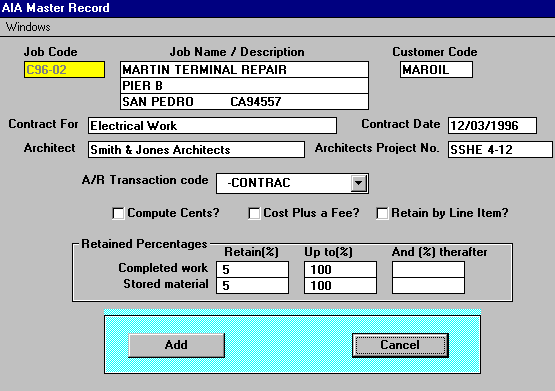The image size is (555, 391).
Task: Click the Retained Percentages group title
Action: coord(144,244)
